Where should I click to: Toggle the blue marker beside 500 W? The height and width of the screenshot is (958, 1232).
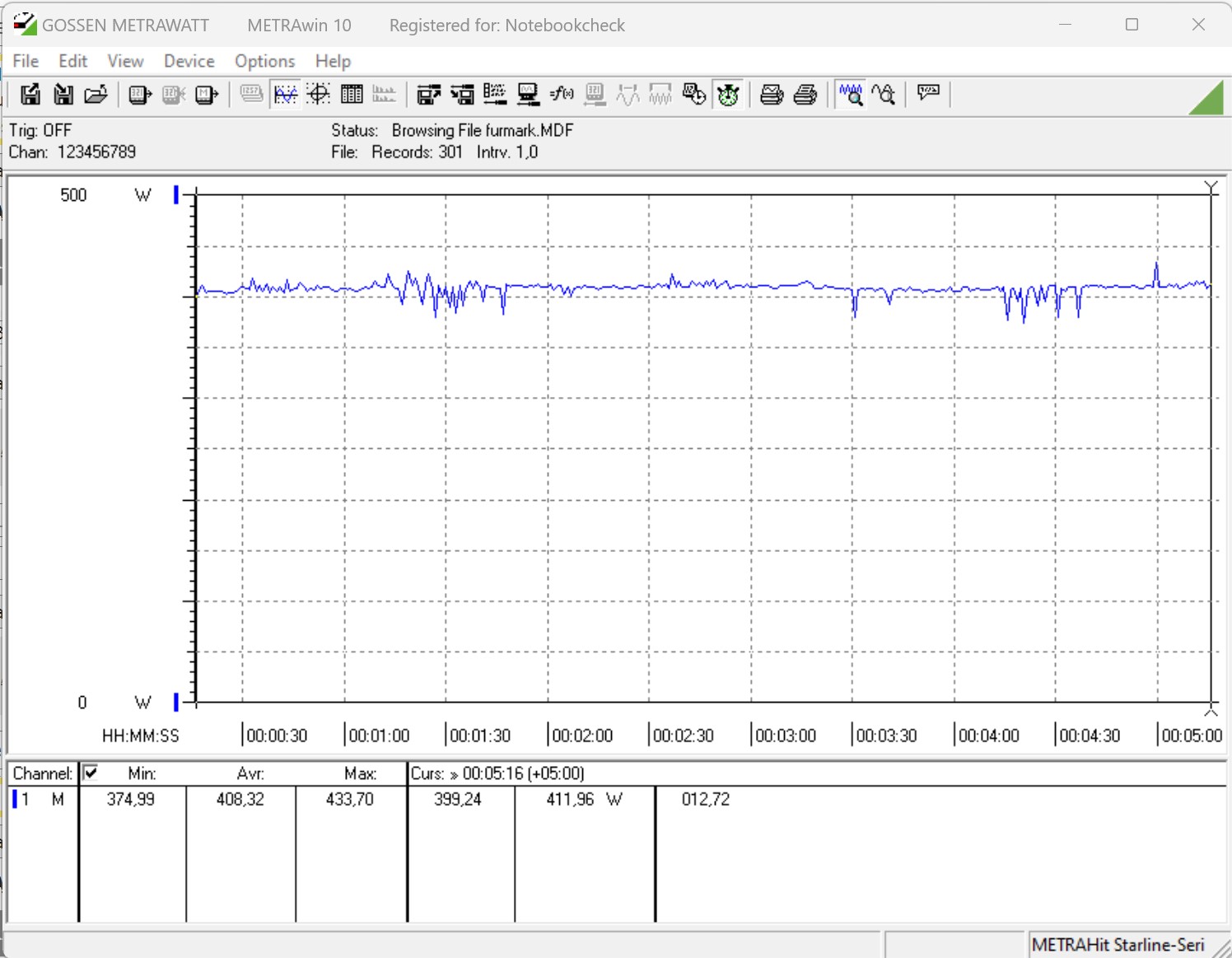click(176, 195)
